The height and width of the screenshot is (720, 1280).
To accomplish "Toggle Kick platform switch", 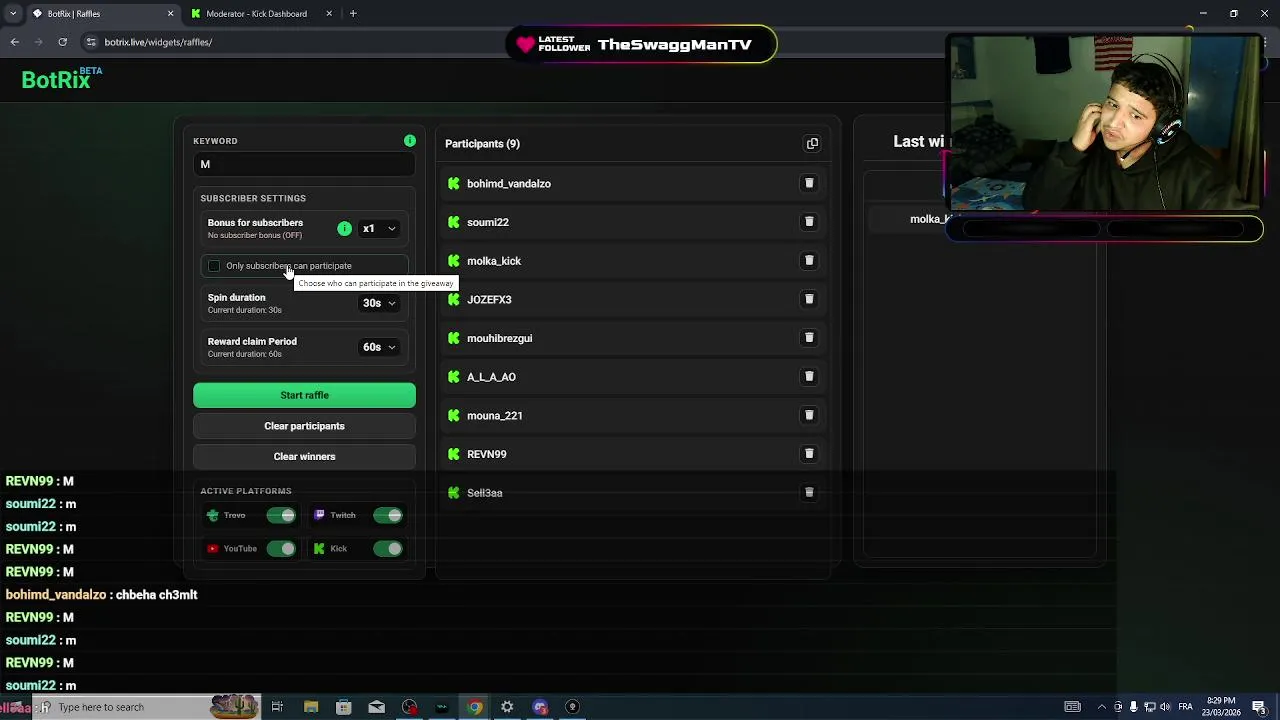I will (388, 548).
